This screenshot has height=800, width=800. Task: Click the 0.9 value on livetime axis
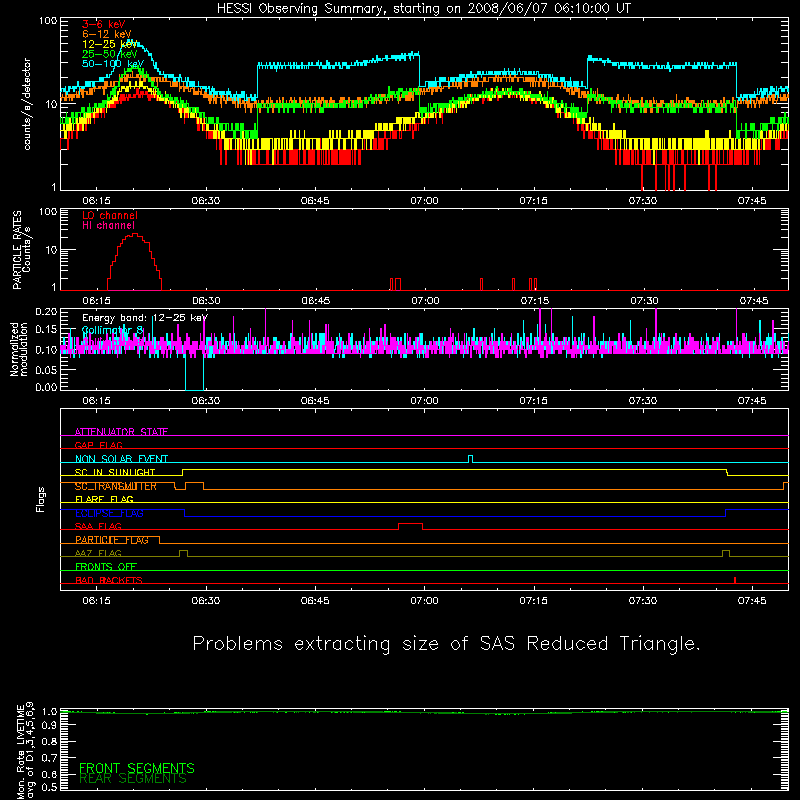(x=49, y=726)
